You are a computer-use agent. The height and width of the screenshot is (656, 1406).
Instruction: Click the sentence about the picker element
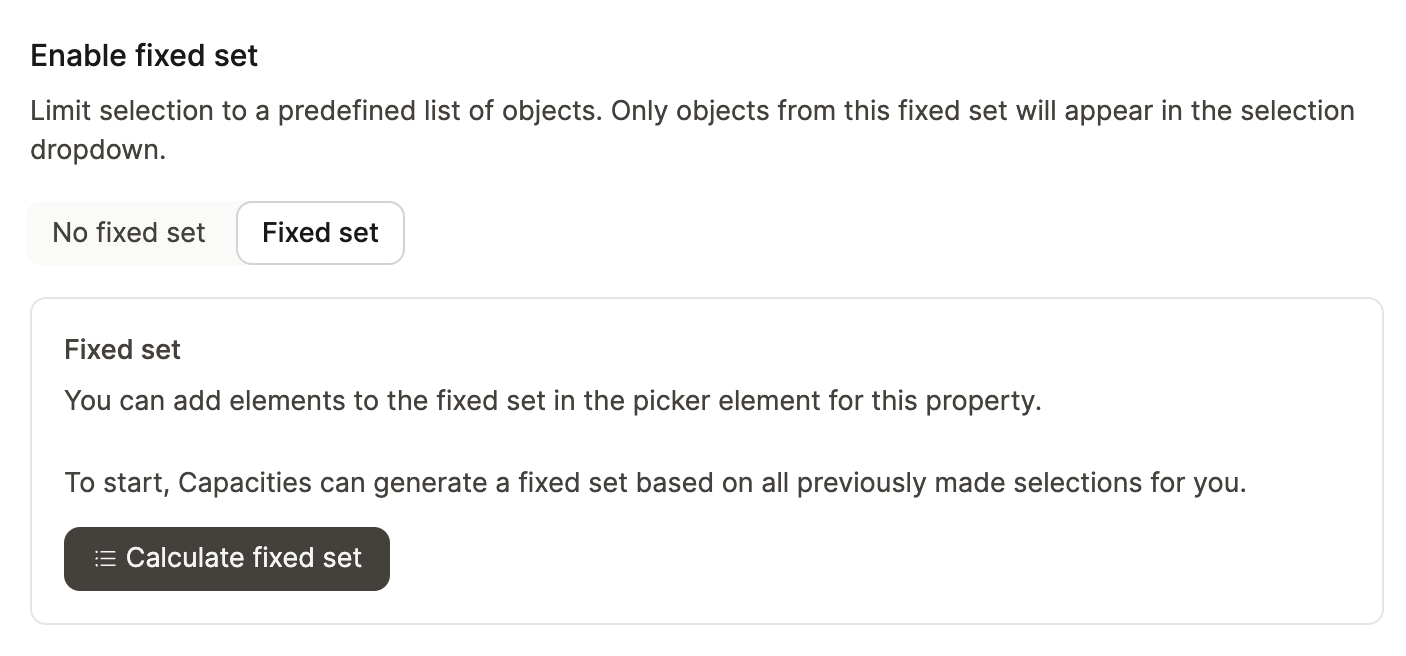[x=553, y=400]
